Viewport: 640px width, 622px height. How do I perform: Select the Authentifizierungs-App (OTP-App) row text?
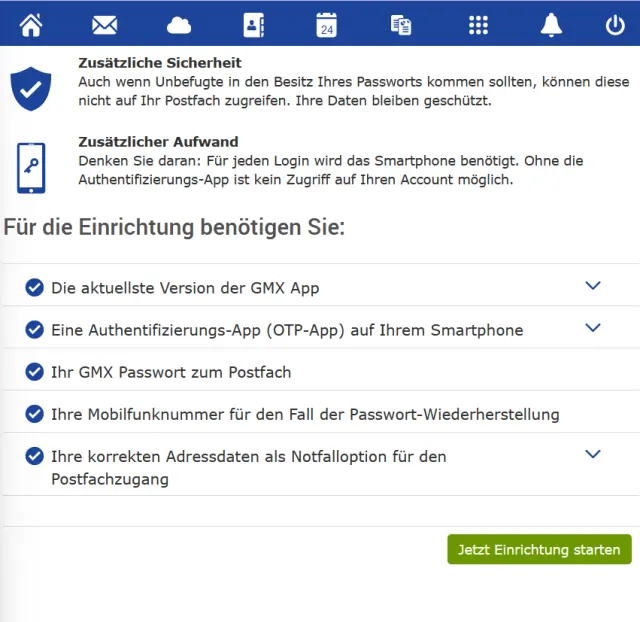pyautogui.click(x=287, y=330)
